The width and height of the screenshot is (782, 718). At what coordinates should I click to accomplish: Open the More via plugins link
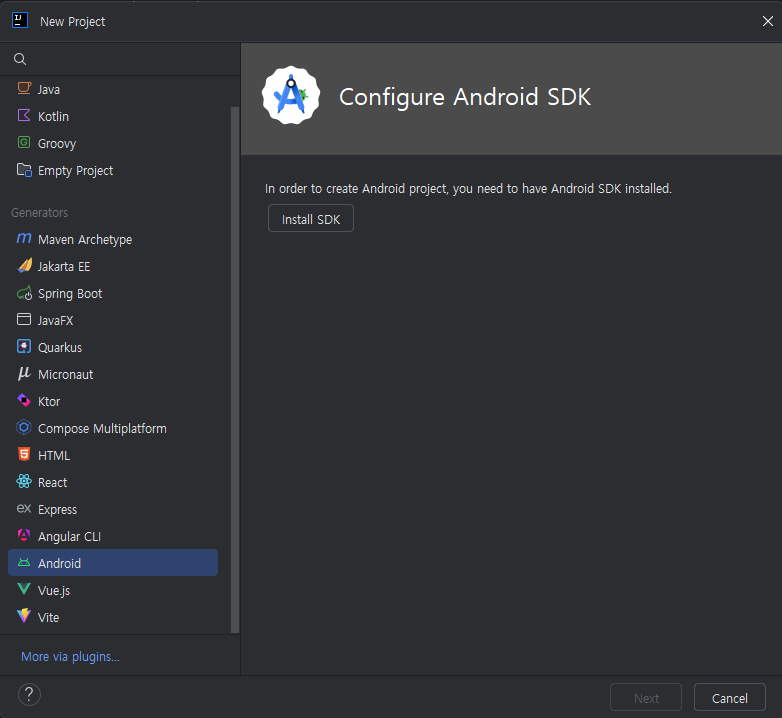click(70, 657)
